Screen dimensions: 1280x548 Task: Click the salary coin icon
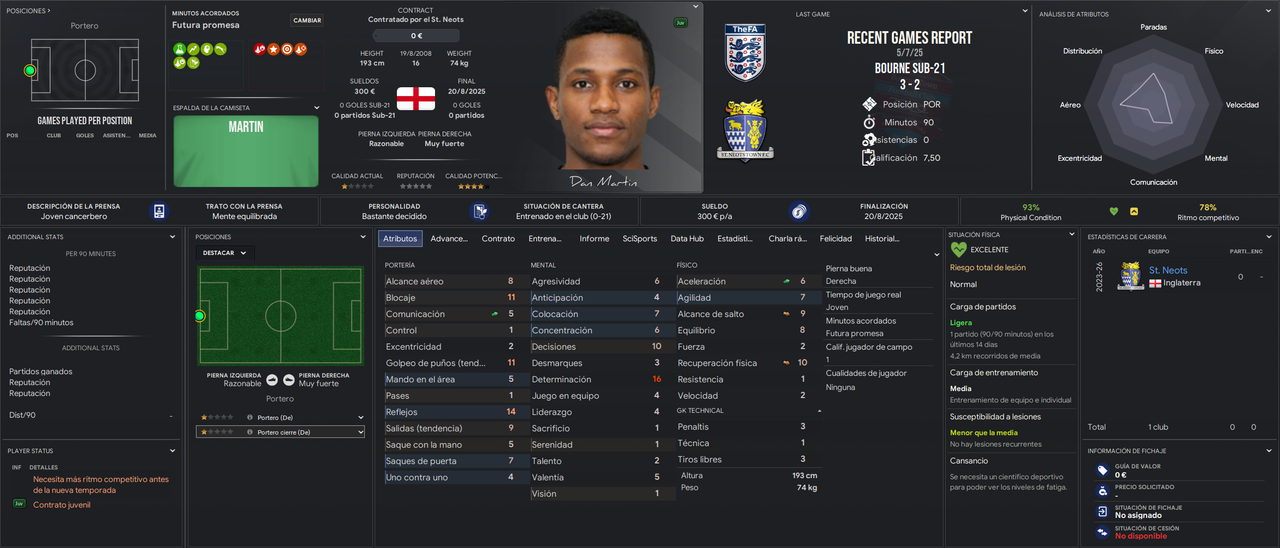[798, 211]
